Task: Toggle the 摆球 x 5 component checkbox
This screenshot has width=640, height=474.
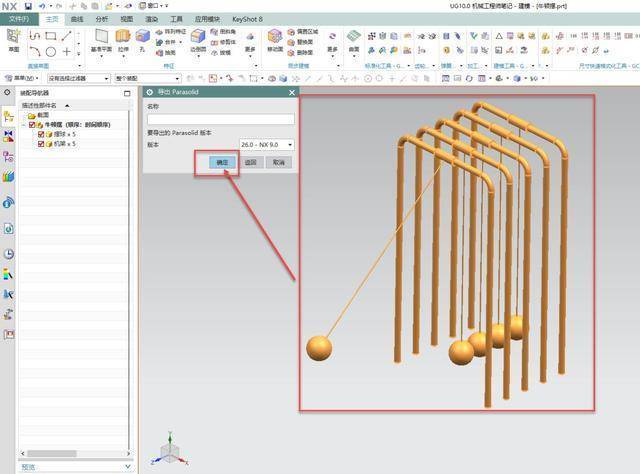Action: pyautogui.click(x=40, y=134)
